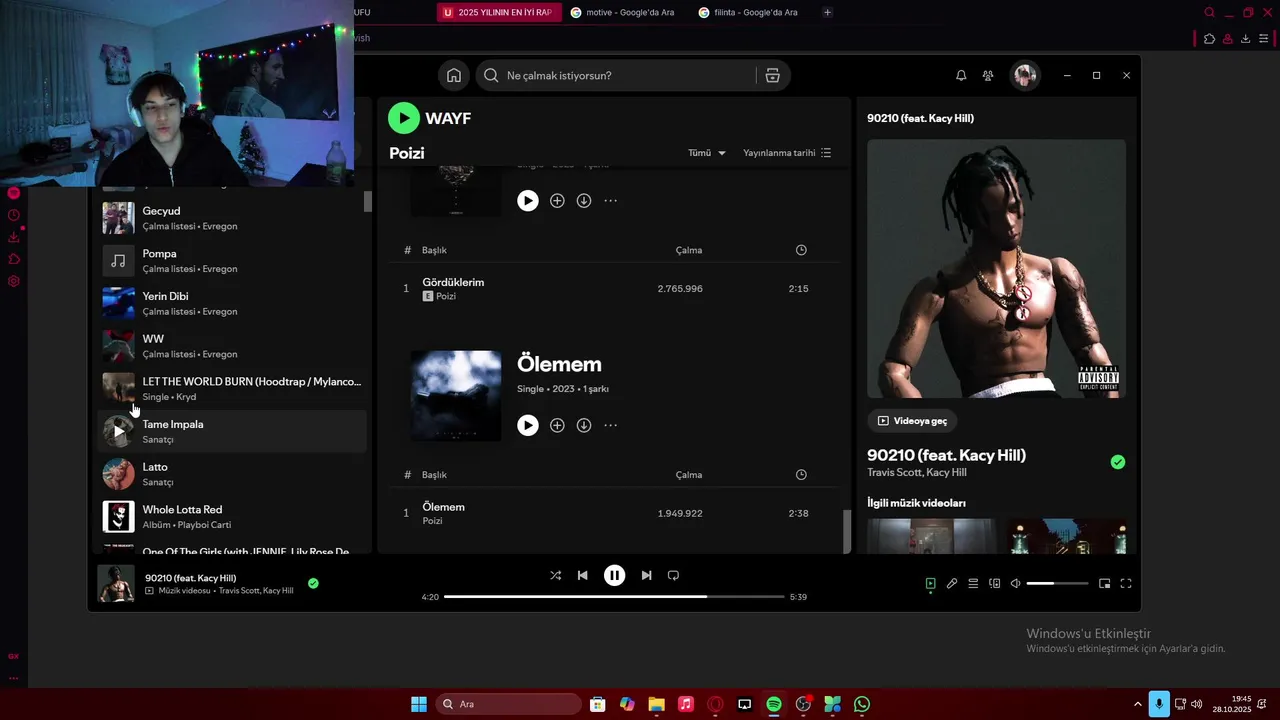The height and width of the screenshot is (720, 1280).
Task: Add Ölemem single to library
Action: pos(557,425)
